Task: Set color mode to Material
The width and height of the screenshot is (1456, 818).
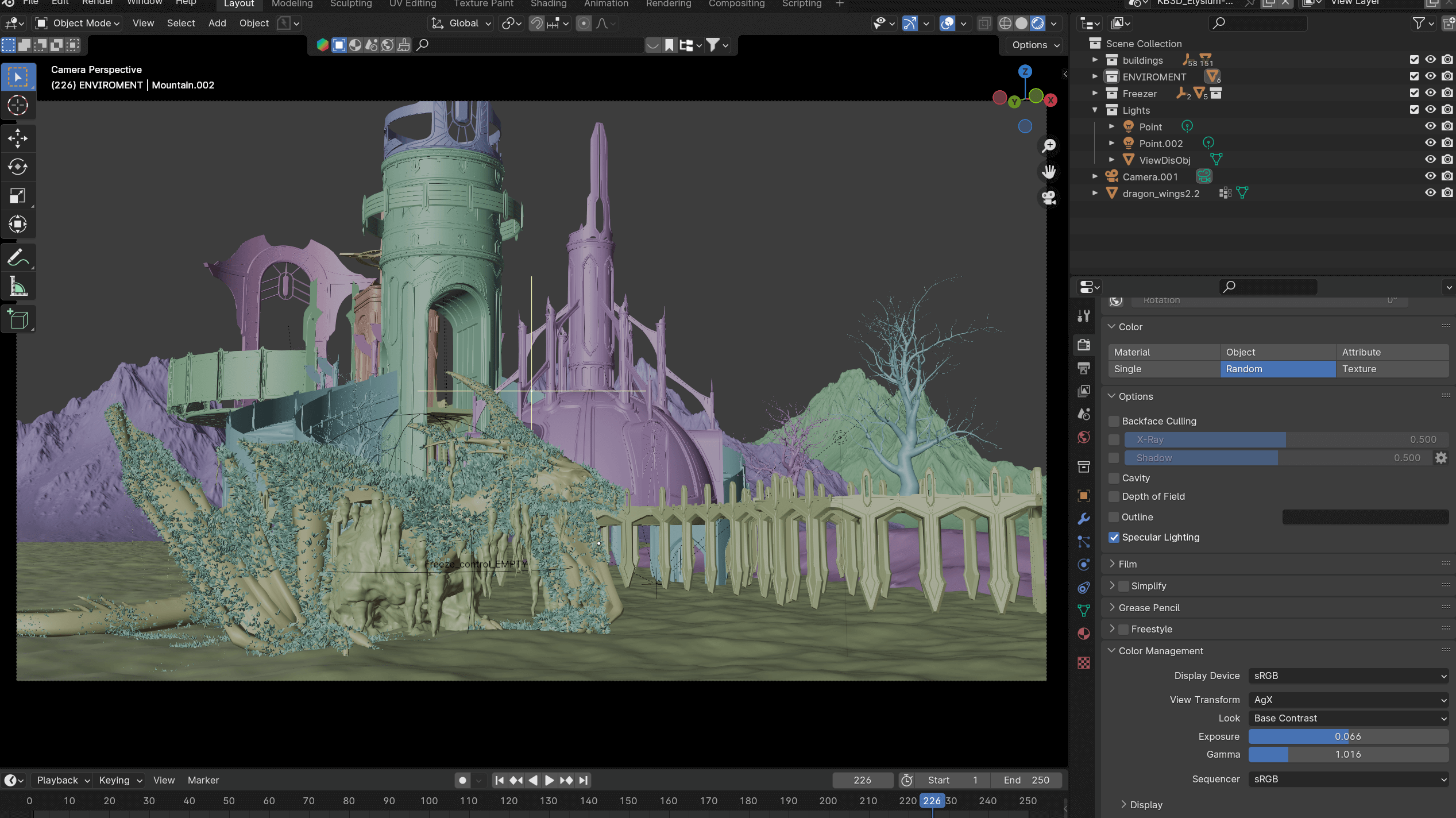Action: 1164,352
